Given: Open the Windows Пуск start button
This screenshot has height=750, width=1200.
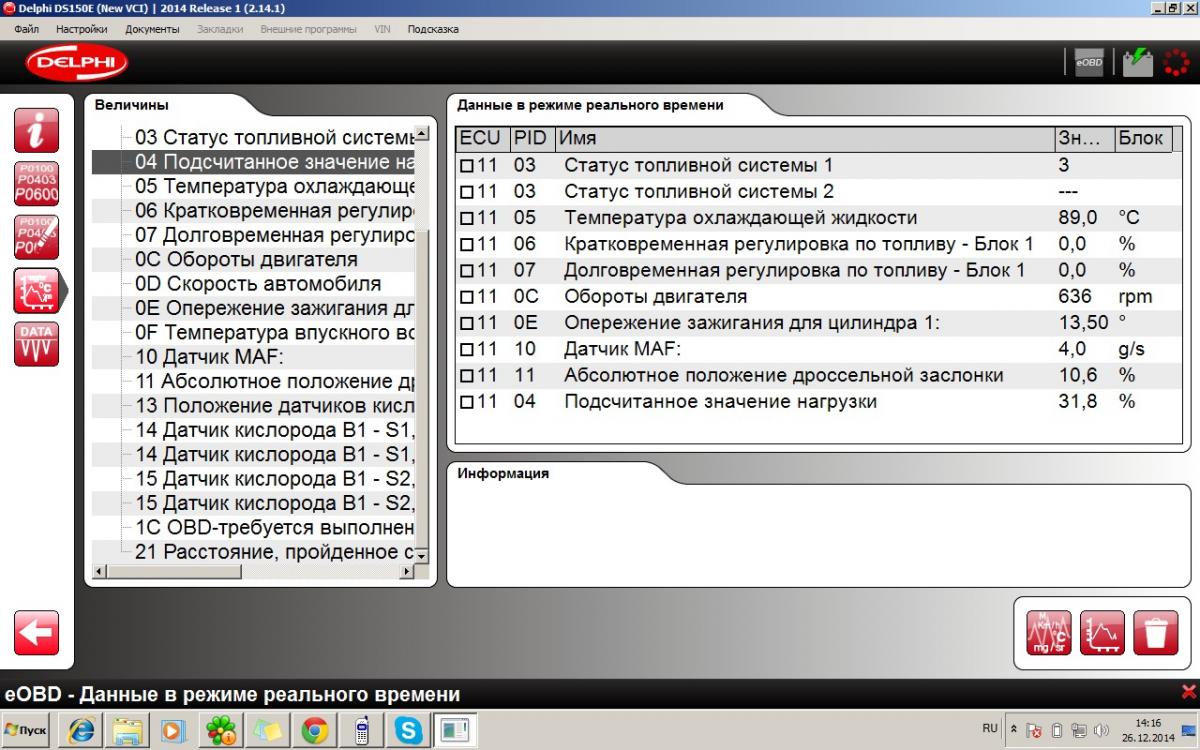Looking at the screenshot, I should (x=28, y=731).
